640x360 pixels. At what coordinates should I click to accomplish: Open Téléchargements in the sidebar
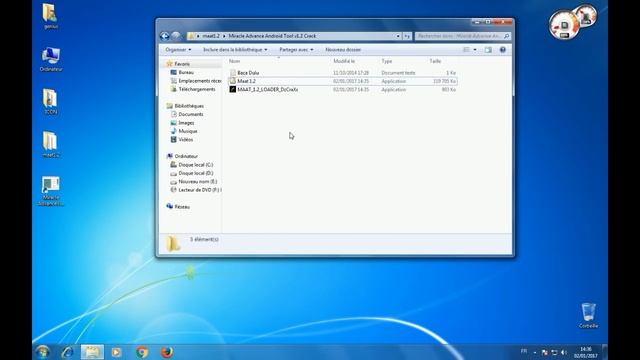(193, 89)
